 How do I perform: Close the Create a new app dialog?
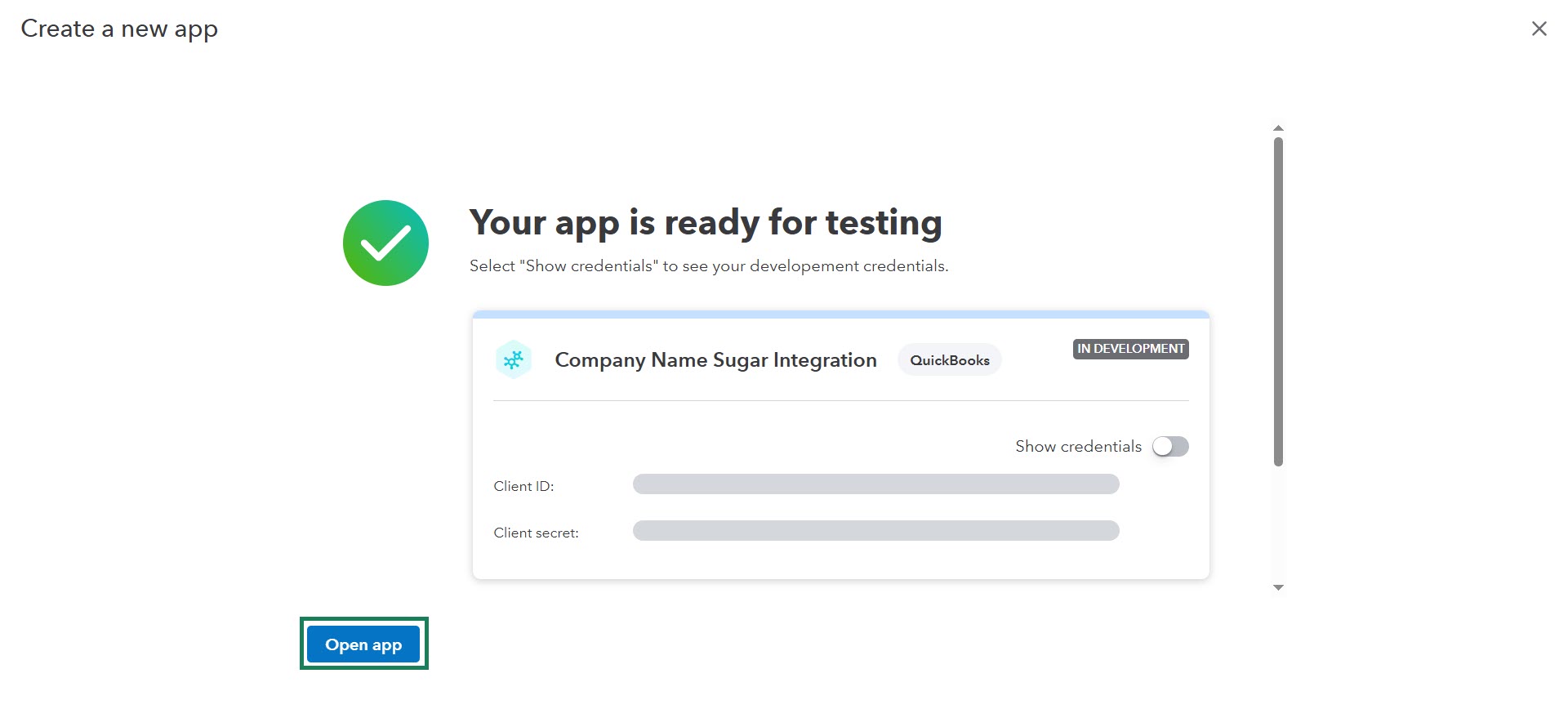pyautogui.click(x=1539, y=29)
